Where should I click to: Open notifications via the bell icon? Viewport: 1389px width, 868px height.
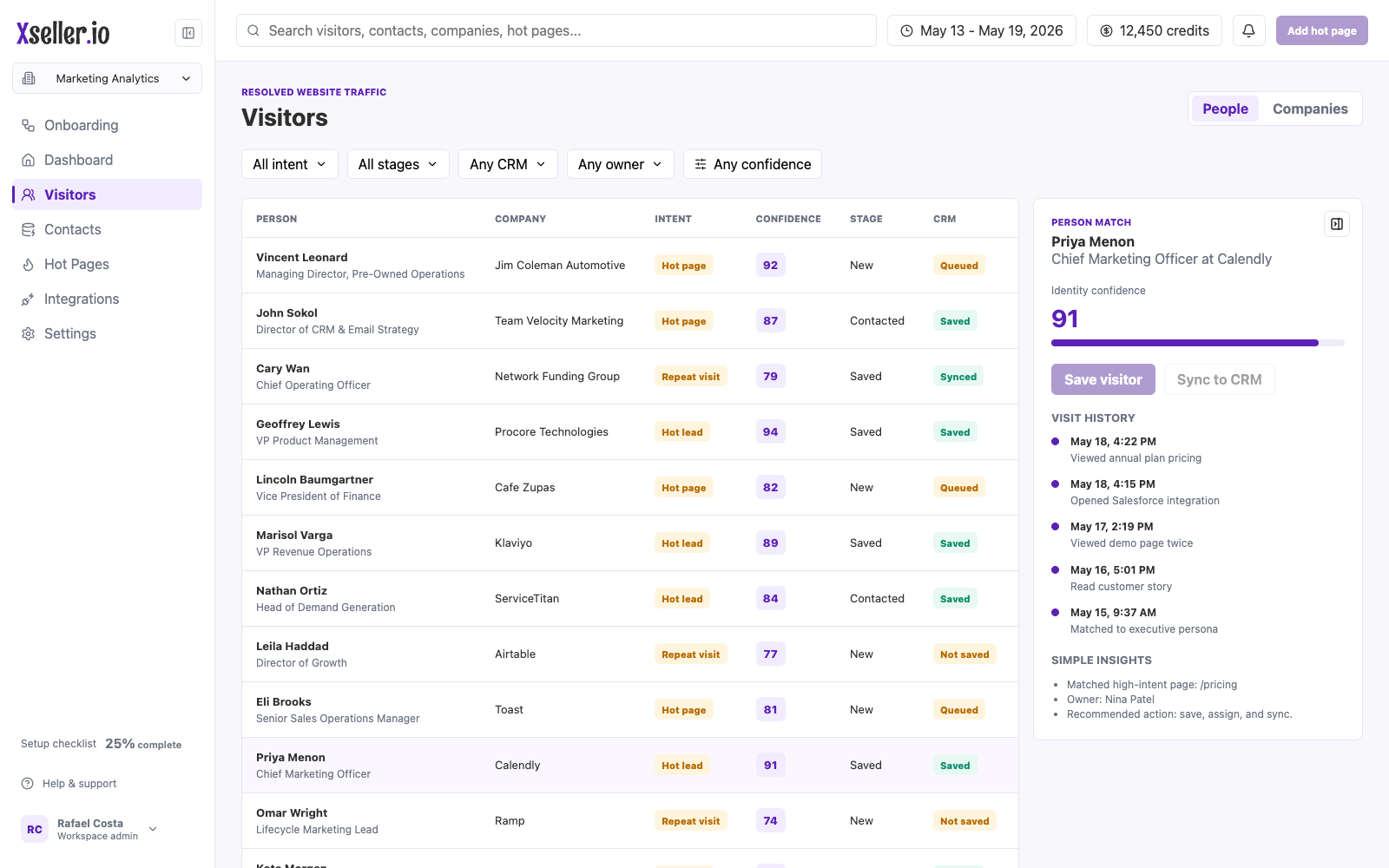pos(1248,30)
